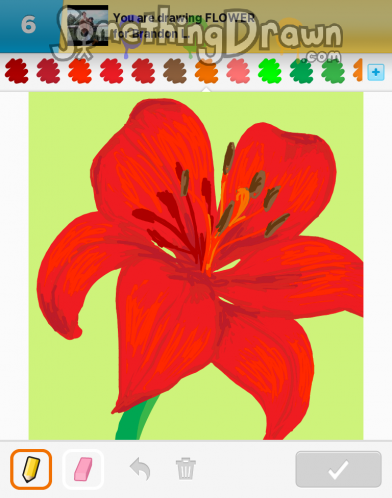Choose the dark green color swatch
Image resolution: width=392 pixels, height=498 pixels.
(302, 71)
